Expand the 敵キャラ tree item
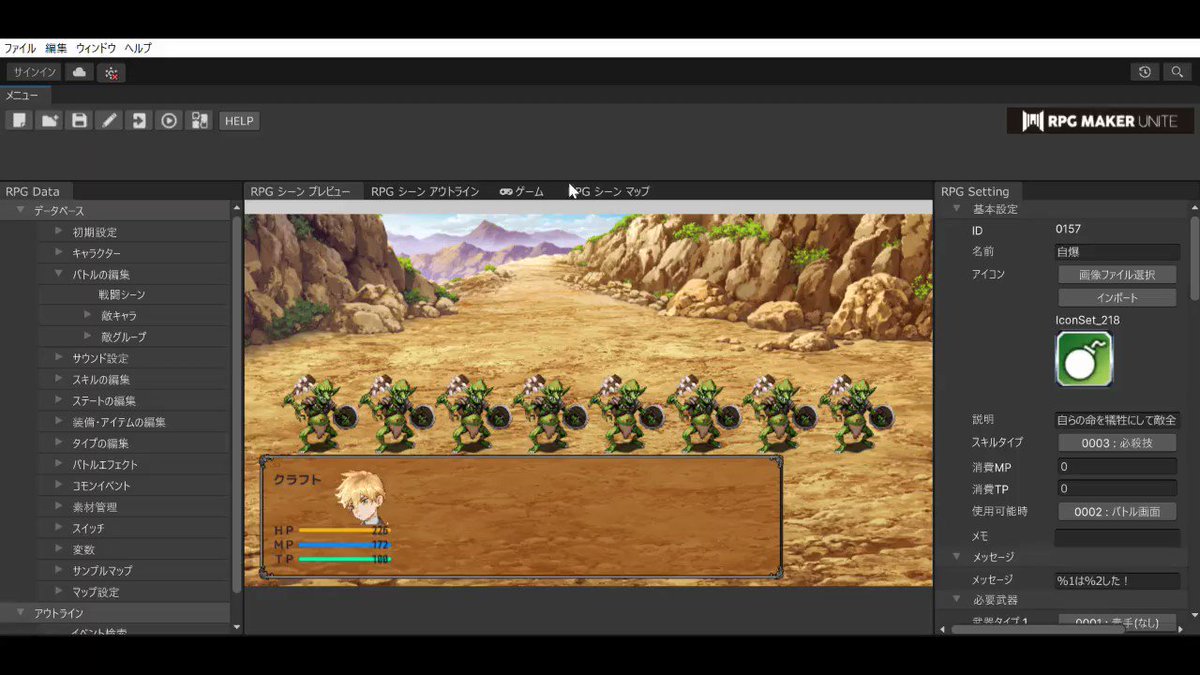Screen dimensions: 1200x675 (88, 316)
